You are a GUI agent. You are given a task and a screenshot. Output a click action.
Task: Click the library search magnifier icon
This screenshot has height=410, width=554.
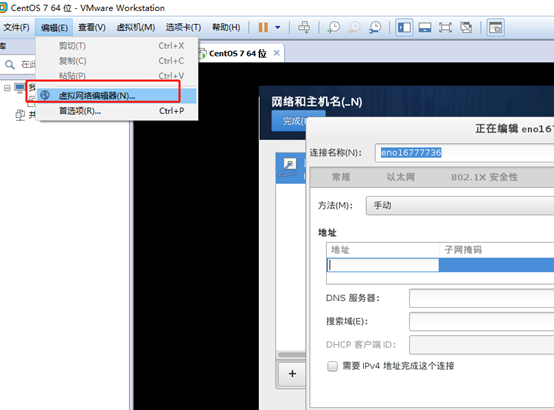[10, 64]
